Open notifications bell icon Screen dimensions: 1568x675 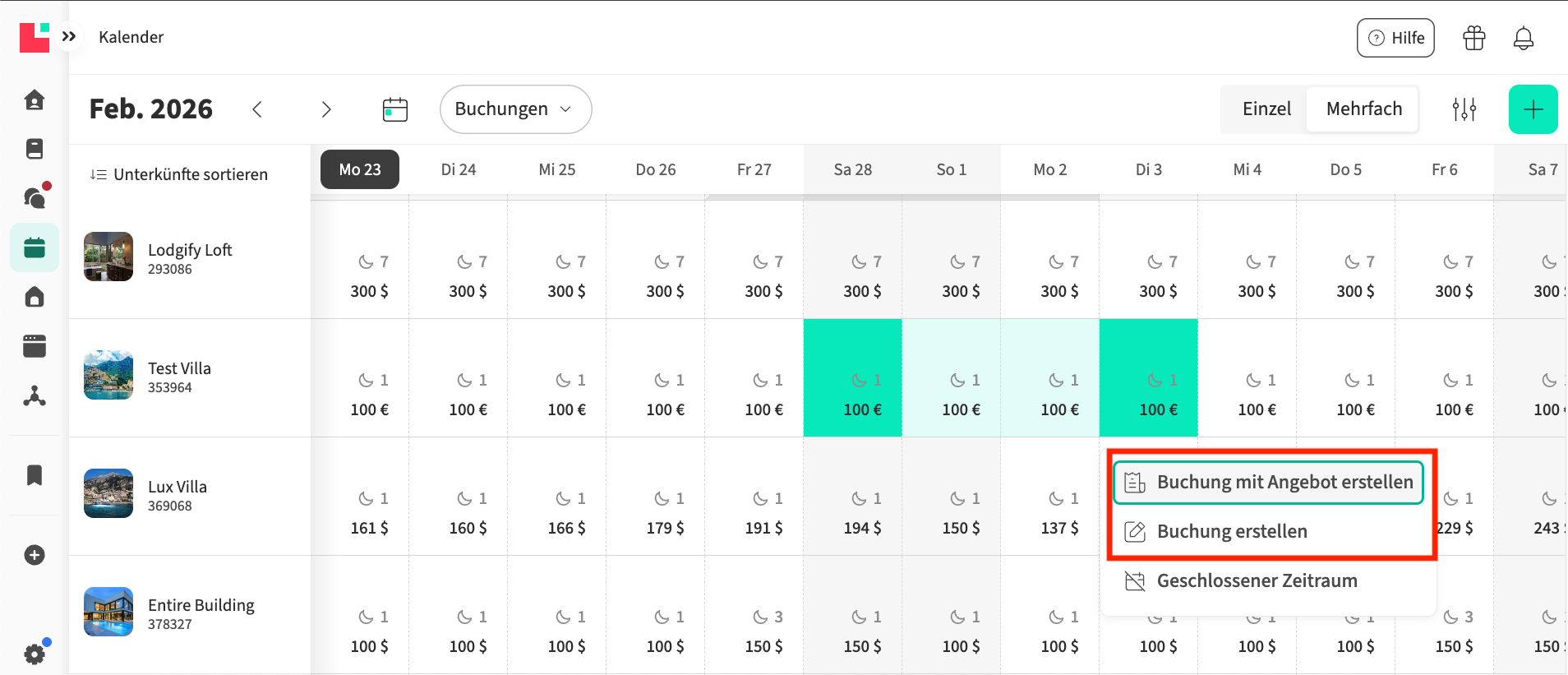tap(1524, 38)
